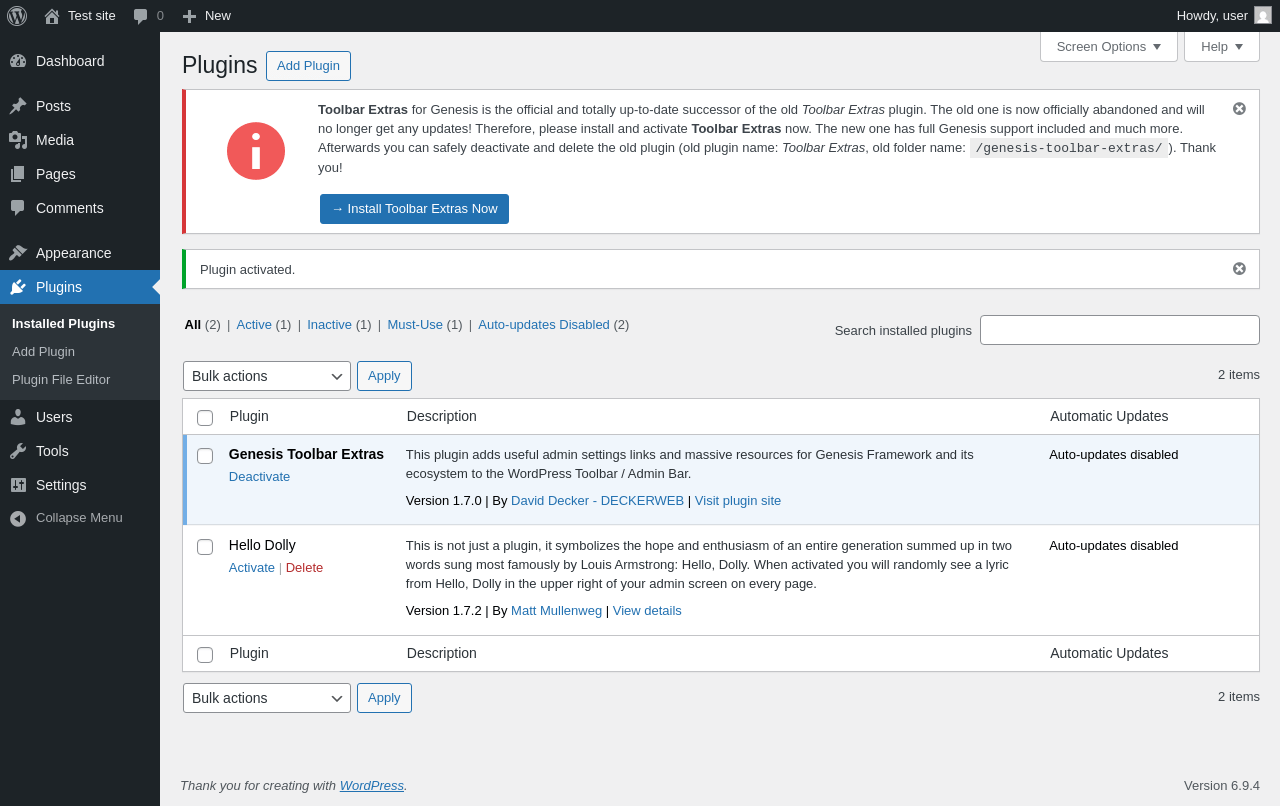This screenshot has width=1280, height=806.
Task: Expand the Screen Options panel
Action: 1108,46
